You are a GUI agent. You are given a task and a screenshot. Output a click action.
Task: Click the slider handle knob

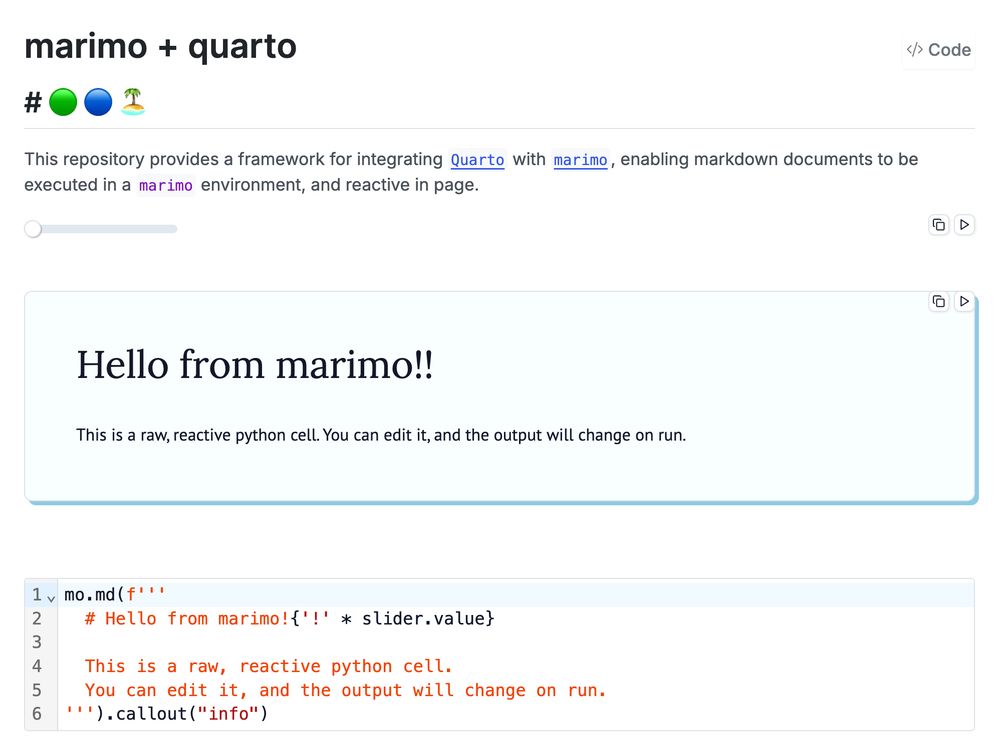(33, 229)
